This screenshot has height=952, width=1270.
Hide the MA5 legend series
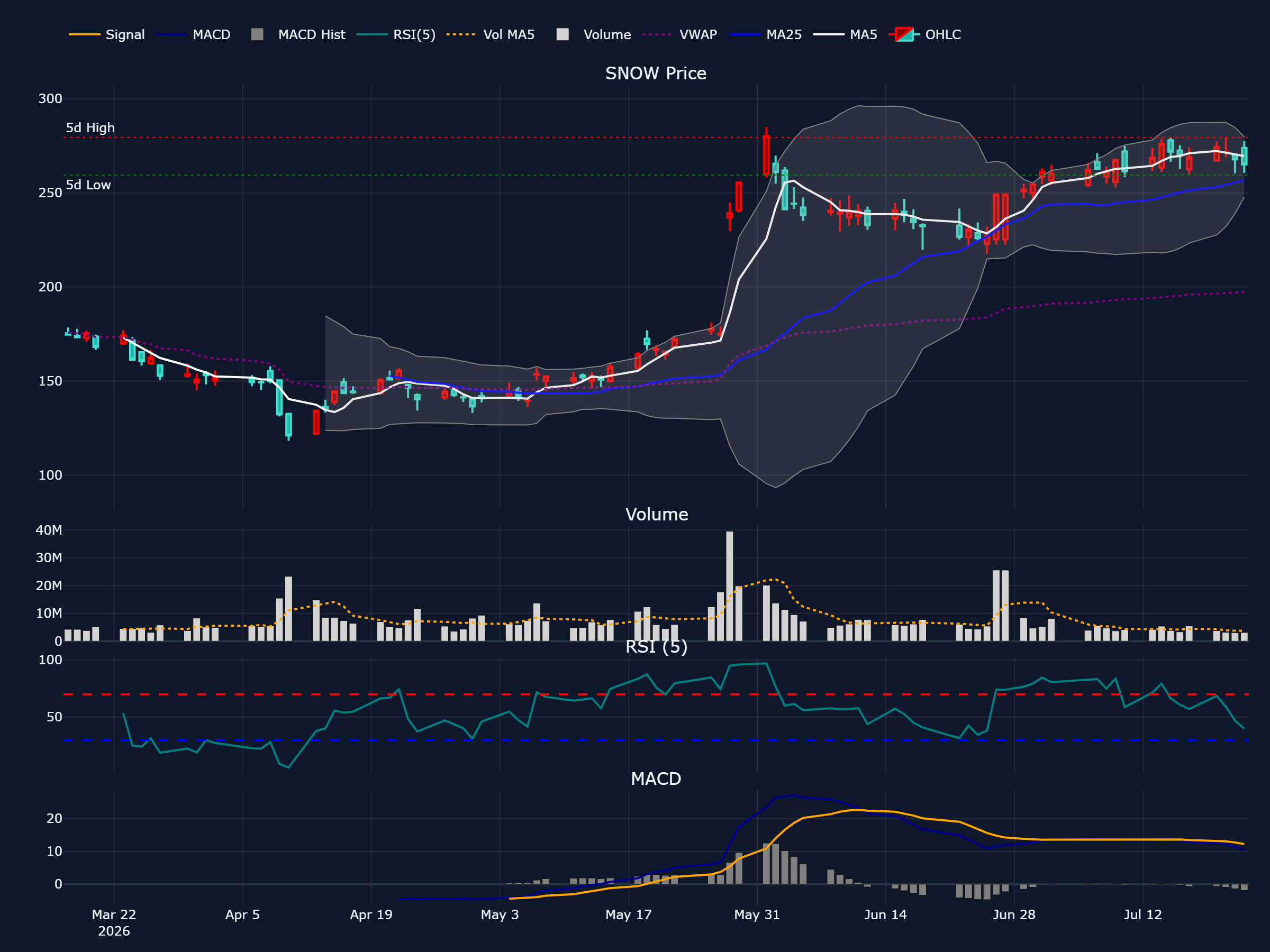tap(845, 34)
